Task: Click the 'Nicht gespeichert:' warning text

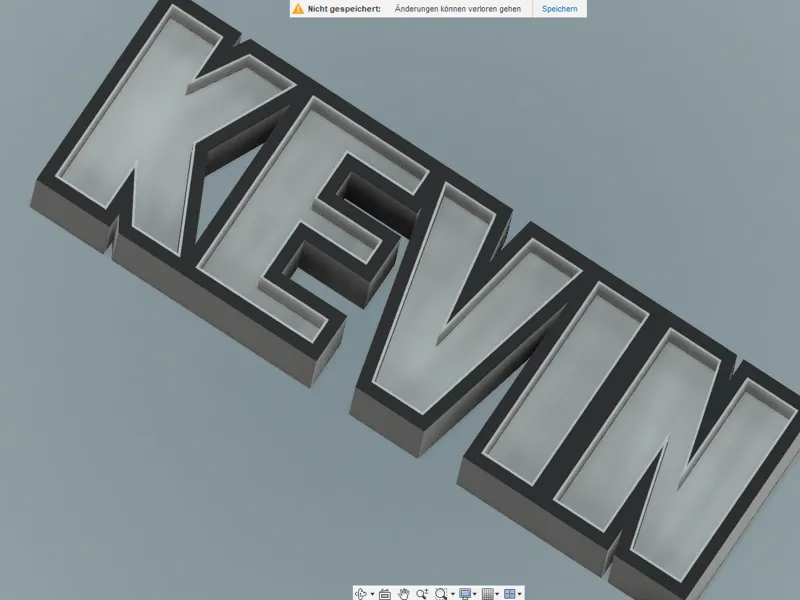Action: 344,9
